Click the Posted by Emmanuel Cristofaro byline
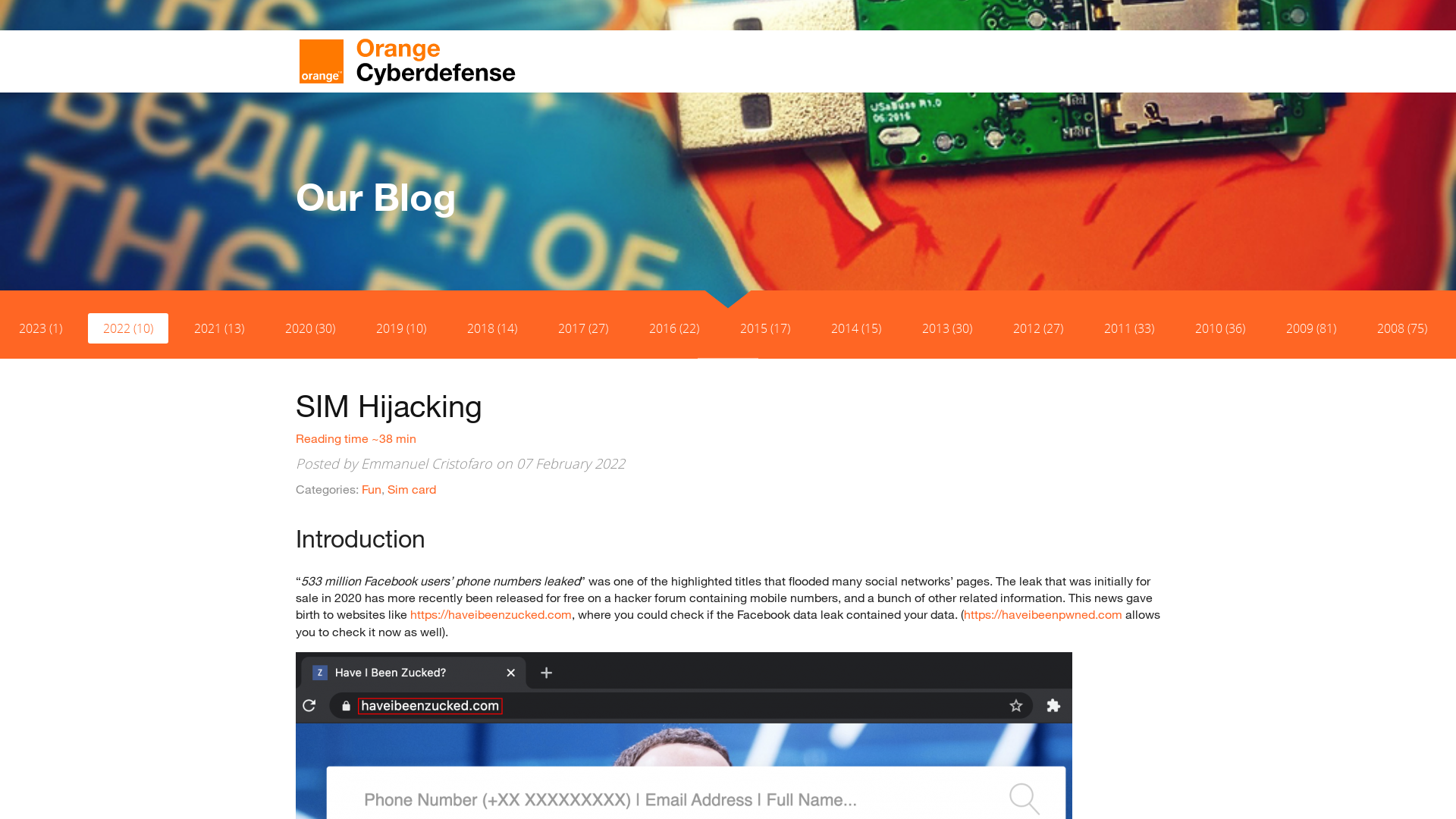This screenshot has width=1456, height=819. pyautogui.click(x=460, y=464)
